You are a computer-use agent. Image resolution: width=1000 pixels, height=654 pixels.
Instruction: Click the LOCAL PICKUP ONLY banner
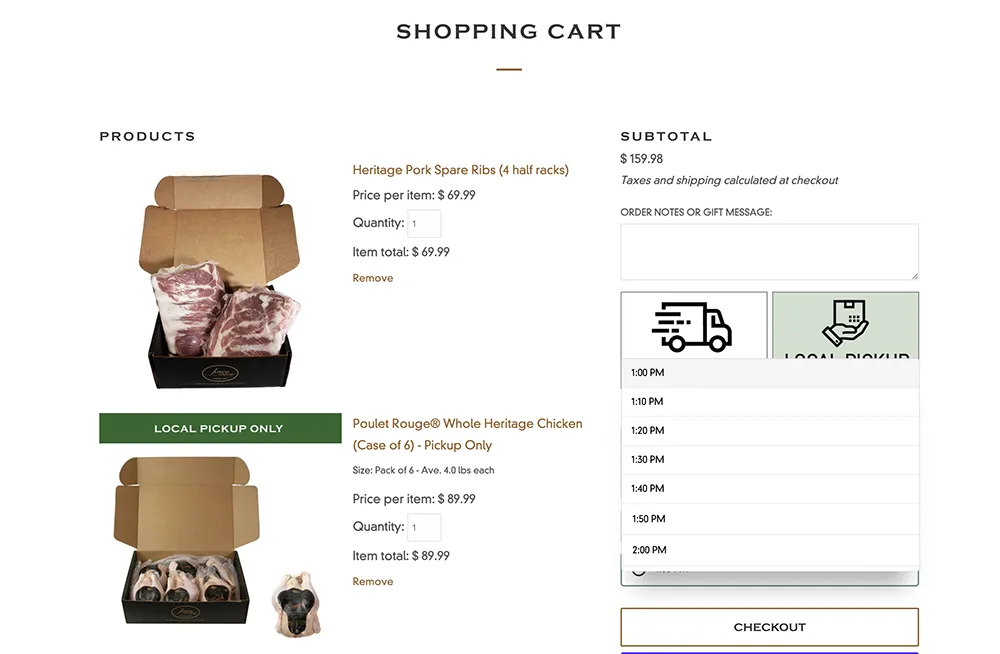[x=220, y=428]
